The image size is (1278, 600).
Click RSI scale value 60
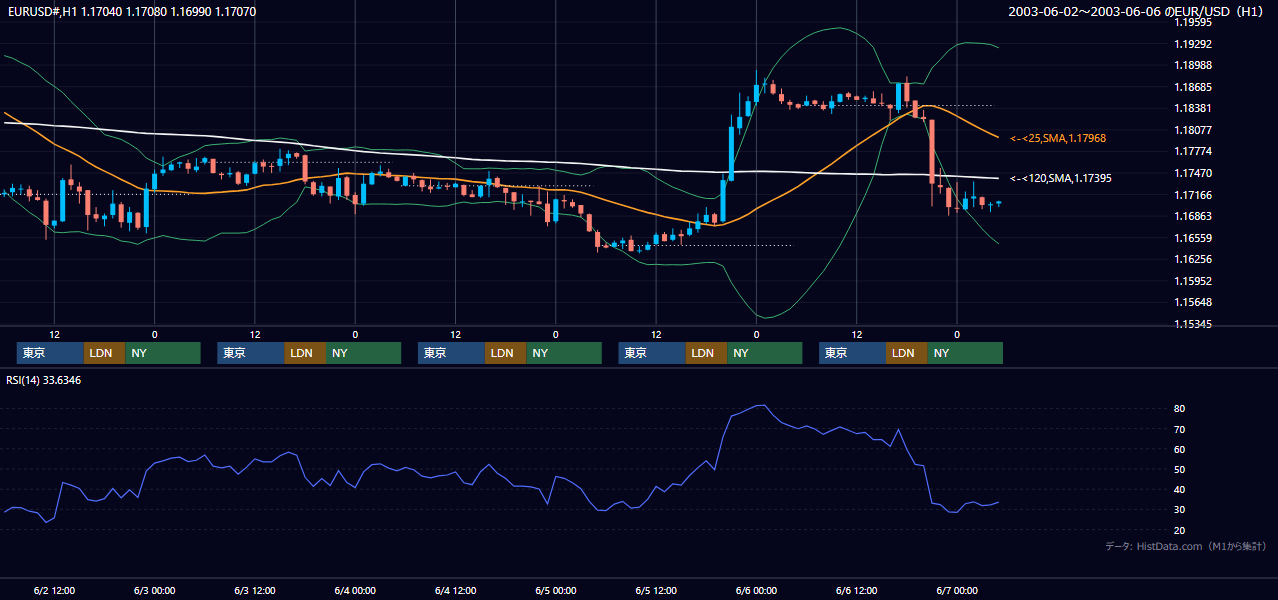(1180, 449)
